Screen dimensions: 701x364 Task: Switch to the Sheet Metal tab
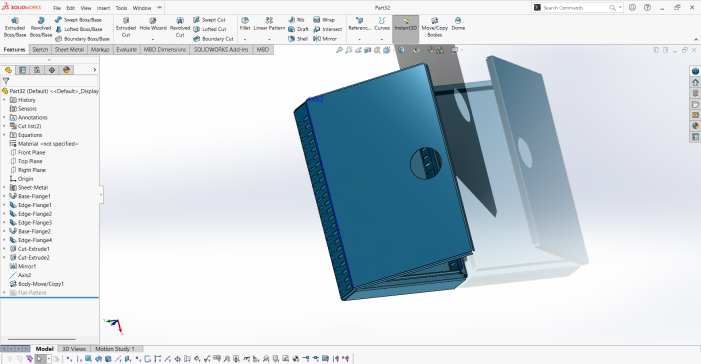(69, 50)
